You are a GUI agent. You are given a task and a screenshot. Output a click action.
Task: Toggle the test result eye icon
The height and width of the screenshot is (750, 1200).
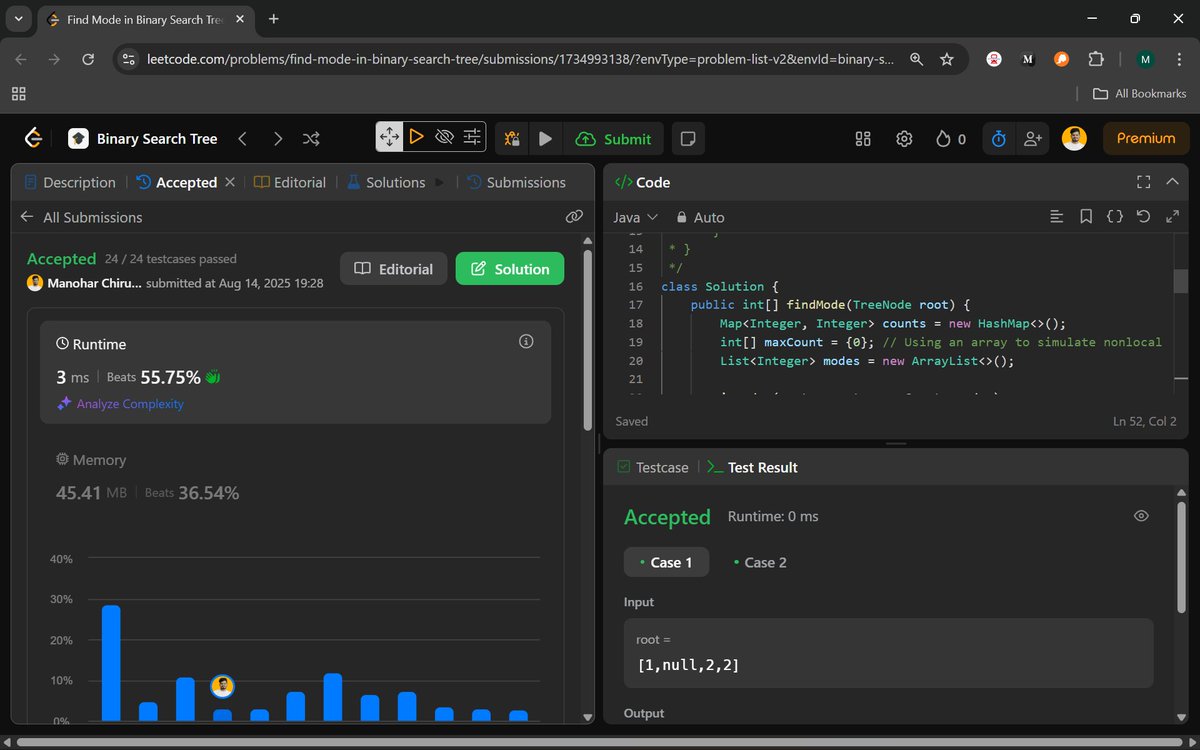(1141, 516)
